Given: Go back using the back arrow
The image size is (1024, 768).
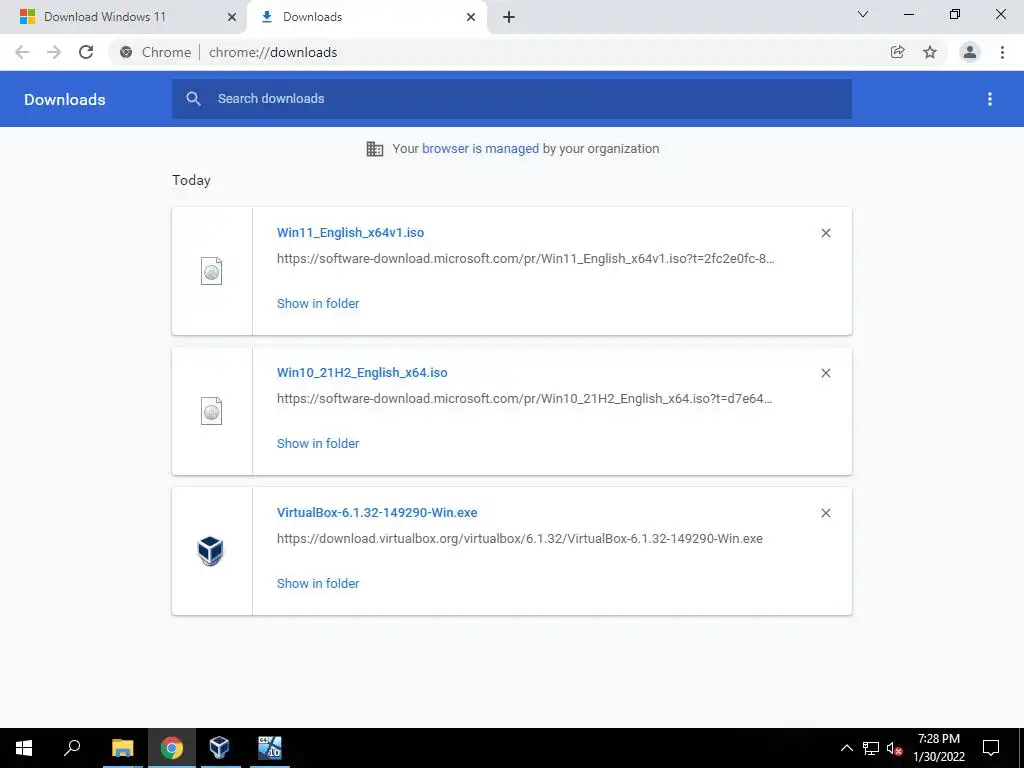Looking at the screenshot, I should click(22, 52).
